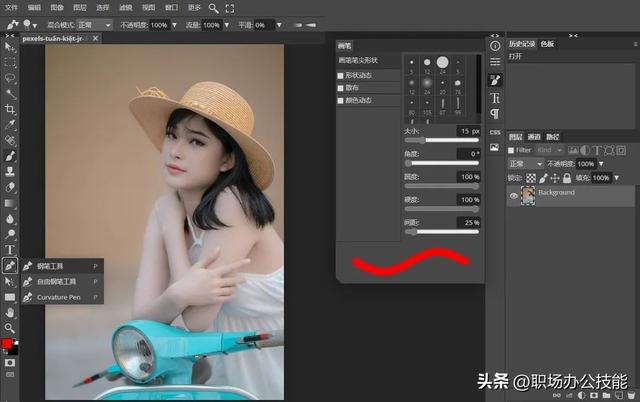Select the Type tool in the toolbar
The image size is (640, 402).
(x=10, y=250)
